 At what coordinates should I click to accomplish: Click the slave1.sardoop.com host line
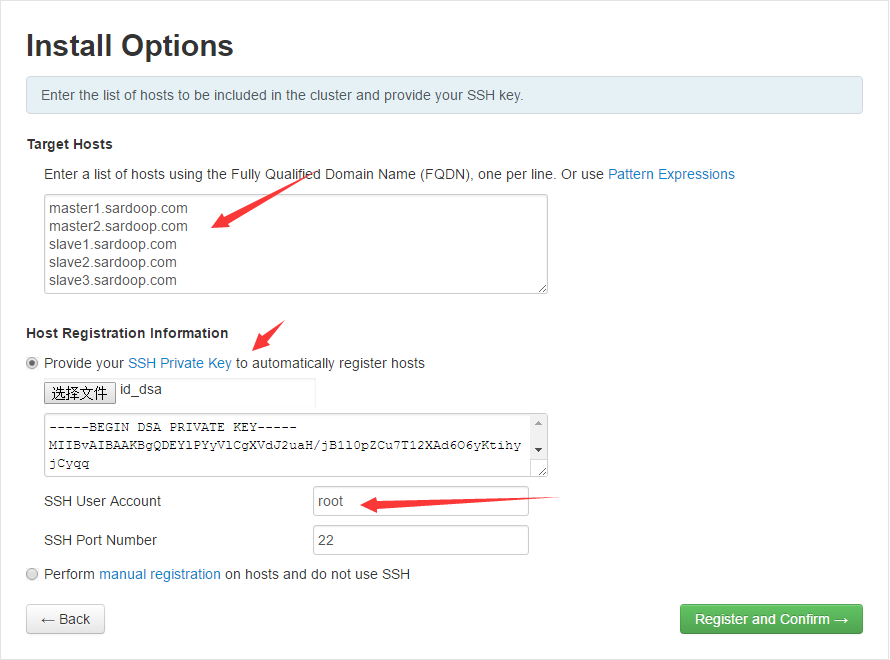click(113, 244)
